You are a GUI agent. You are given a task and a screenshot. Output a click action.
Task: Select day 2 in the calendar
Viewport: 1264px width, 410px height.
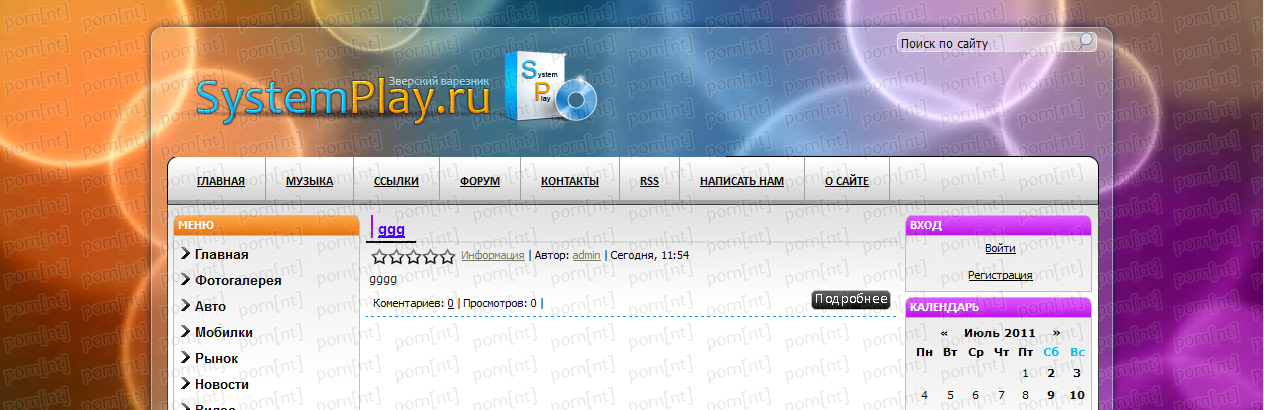1051,374
